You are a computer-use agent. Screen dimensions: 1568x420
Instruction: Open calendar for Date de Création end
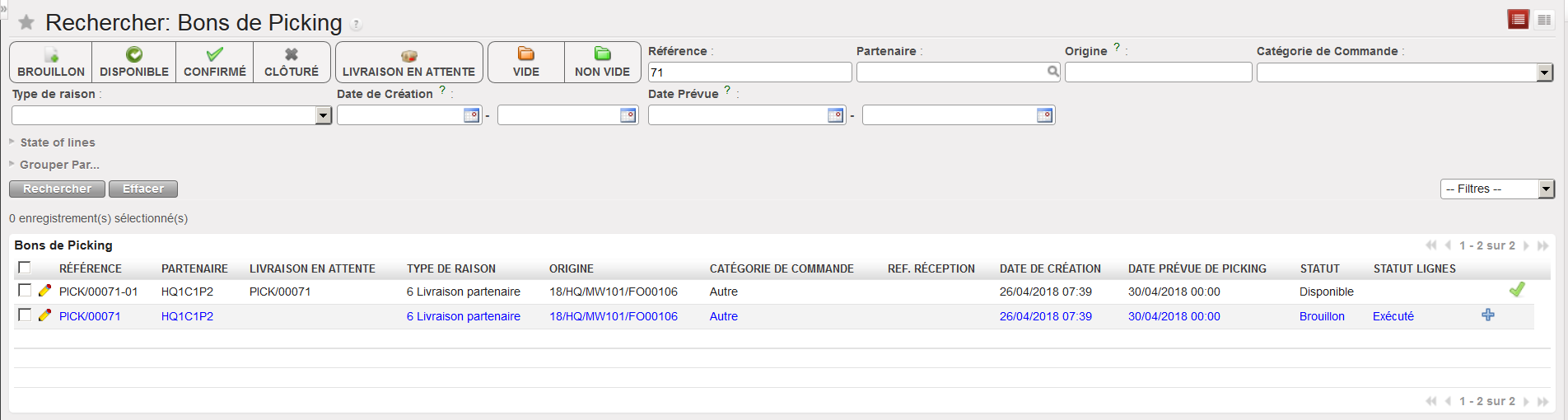point(628,115)
